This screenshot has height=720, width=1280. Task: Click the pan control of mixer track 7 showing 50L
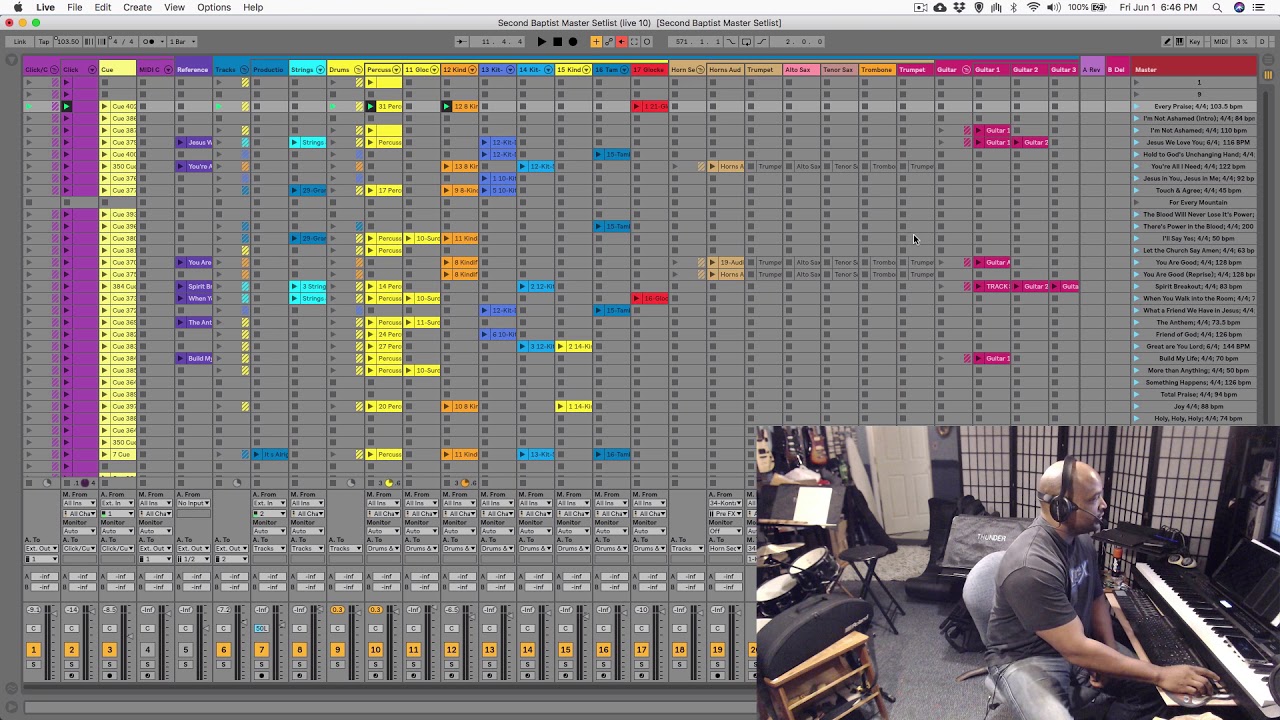coord(261,628)
